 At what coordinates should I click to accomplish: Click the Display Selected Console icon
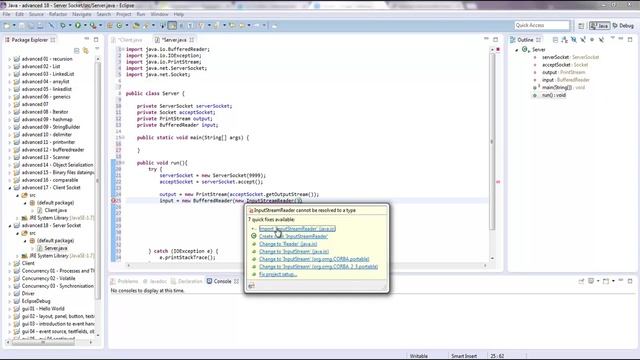[x=591, y=281]
